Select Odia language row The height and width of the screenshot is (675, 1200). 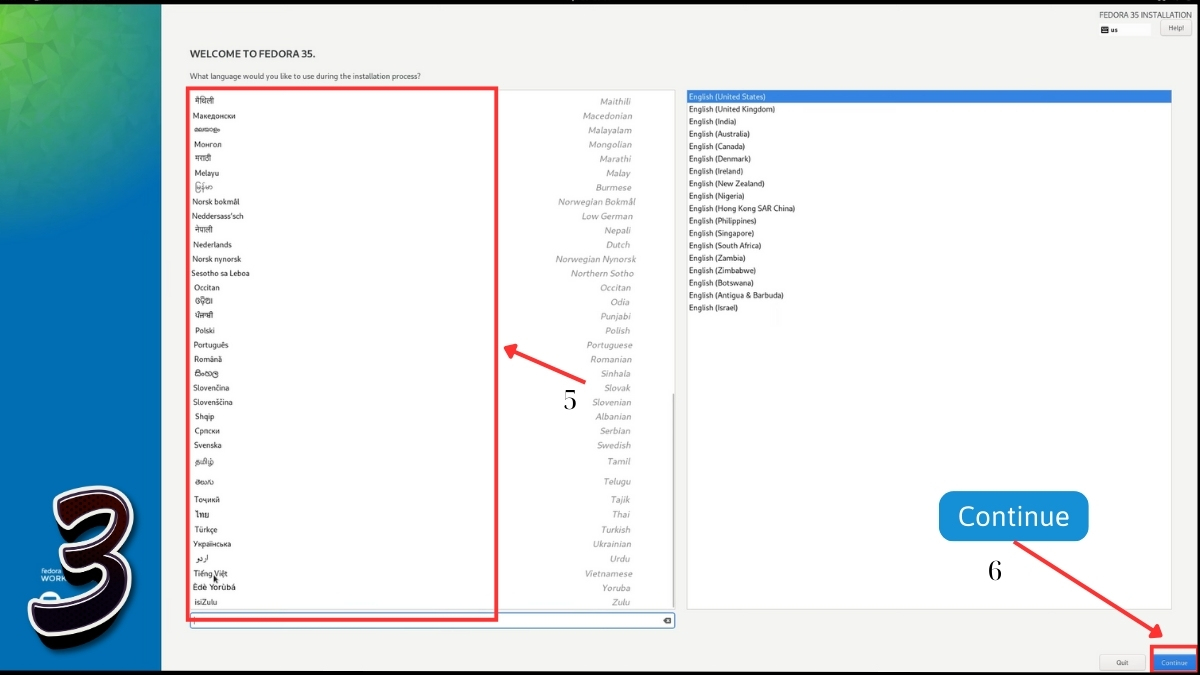point(430,302)
